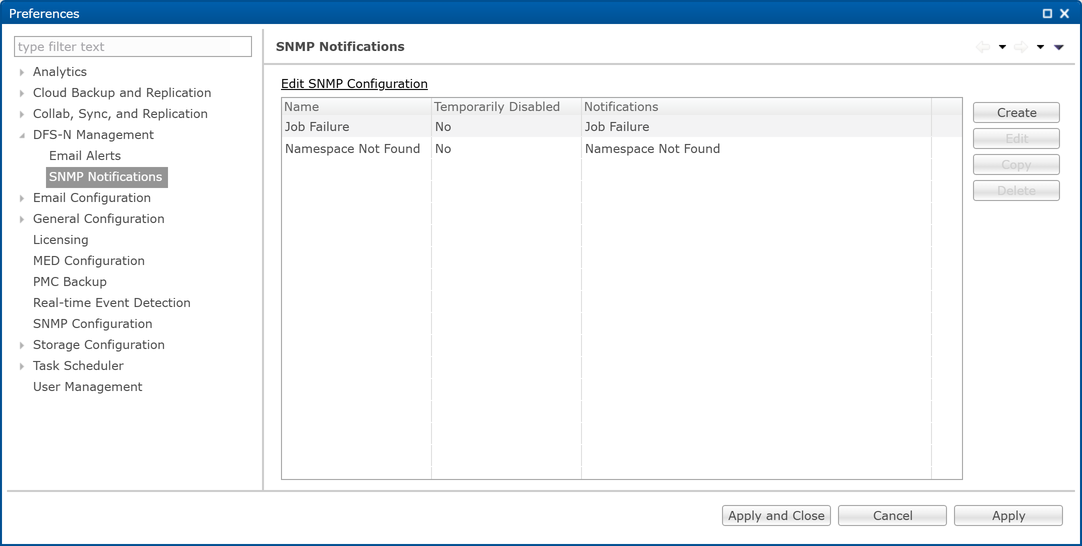The width and height of the screenshot is (1082, 546).
Task: Click the back navigation arrow icon
Action: [x=983, y=47]
